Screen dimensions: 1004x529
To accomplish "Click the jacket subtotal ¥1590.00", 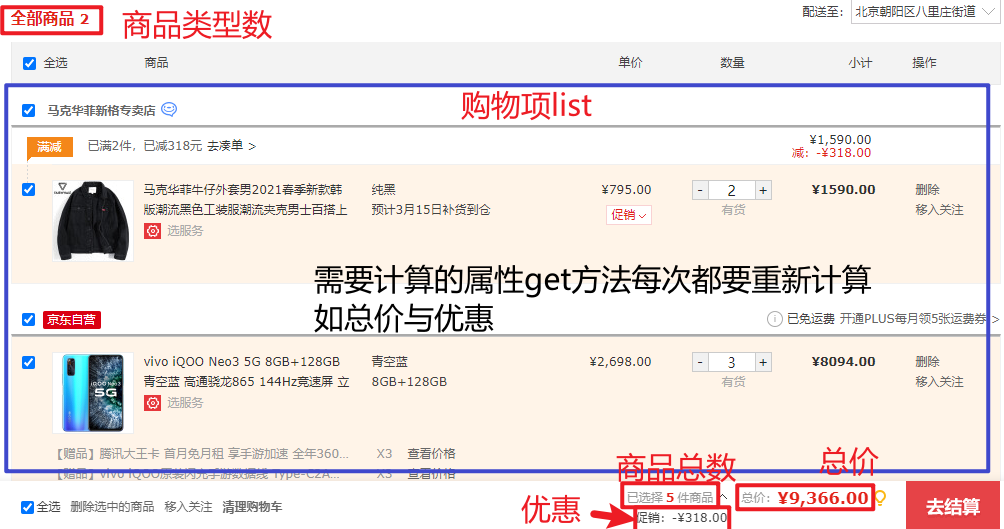I will coord(843,190).
